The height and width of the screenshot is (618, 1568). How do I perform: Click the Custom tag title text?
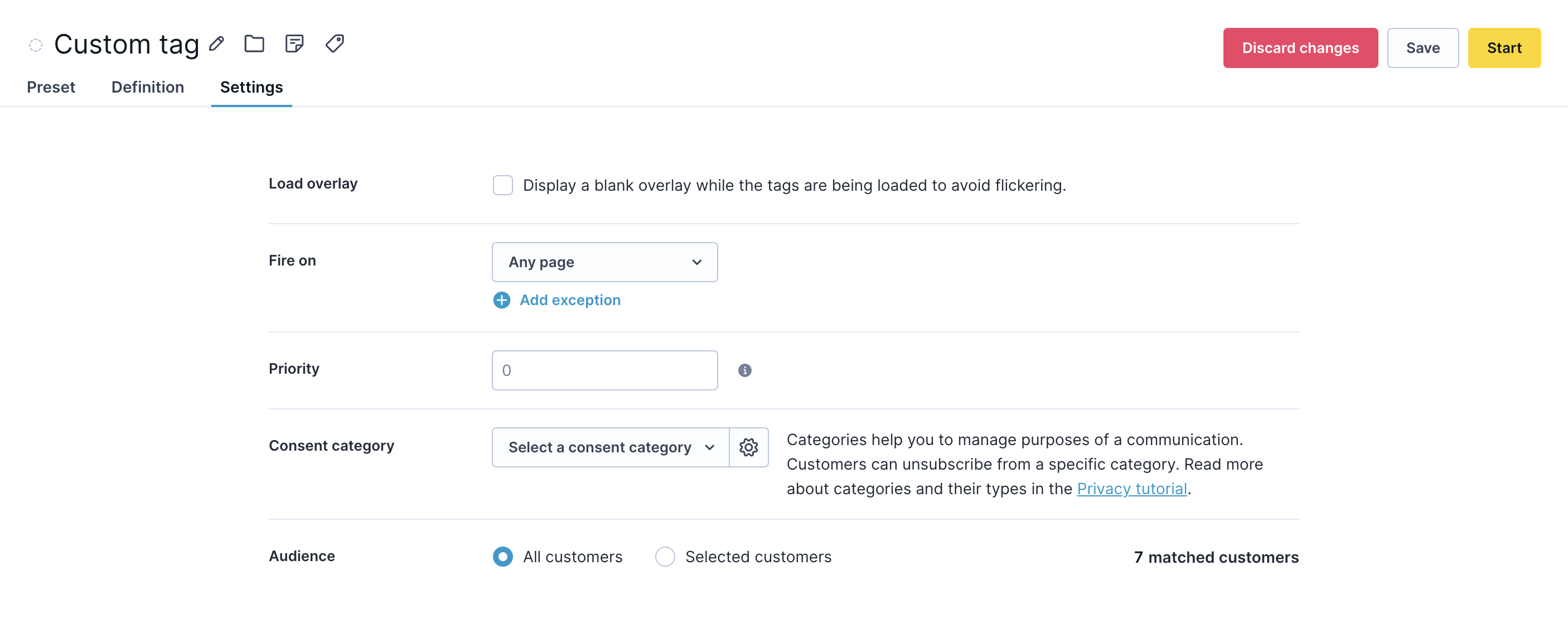point(127,44)
